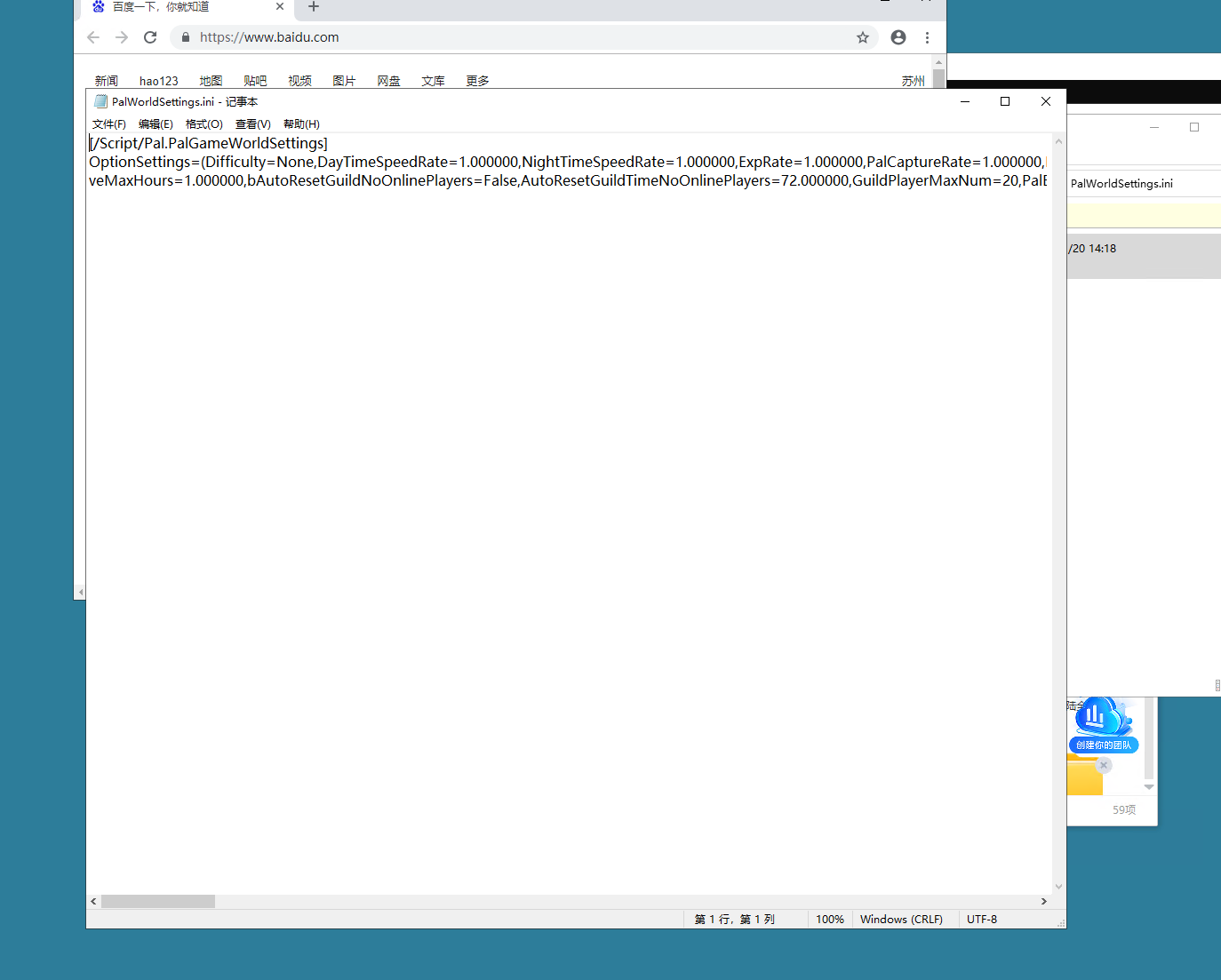Open the 帮助(H) menu in Notepad

pos(301,124)
